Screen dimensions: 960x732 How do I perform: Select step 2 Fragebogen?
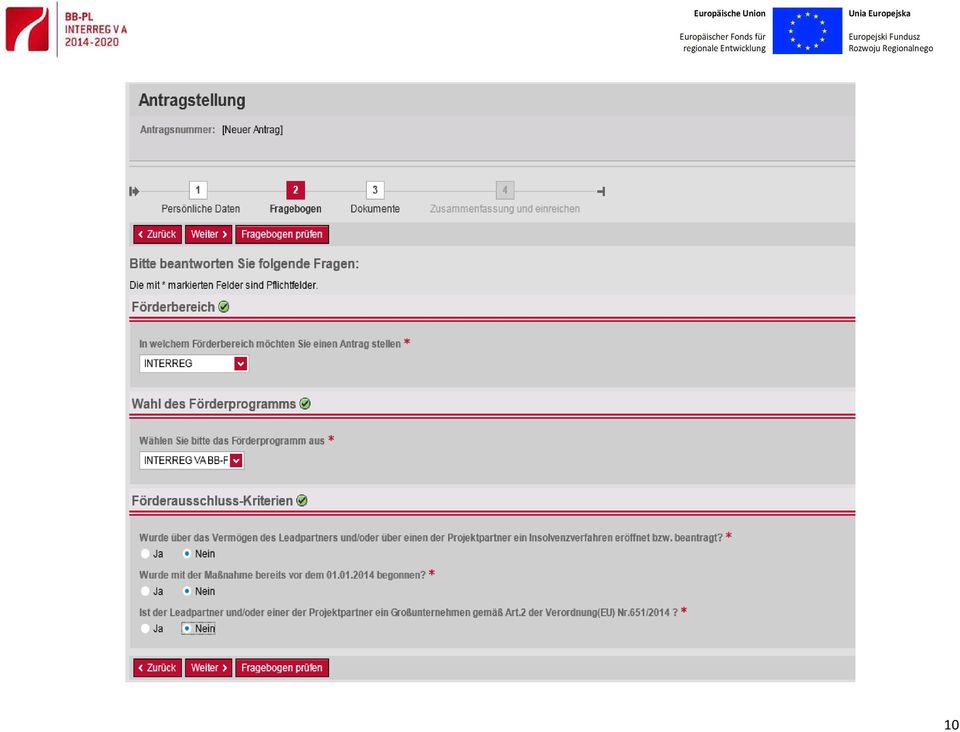(x=295, y=190)
